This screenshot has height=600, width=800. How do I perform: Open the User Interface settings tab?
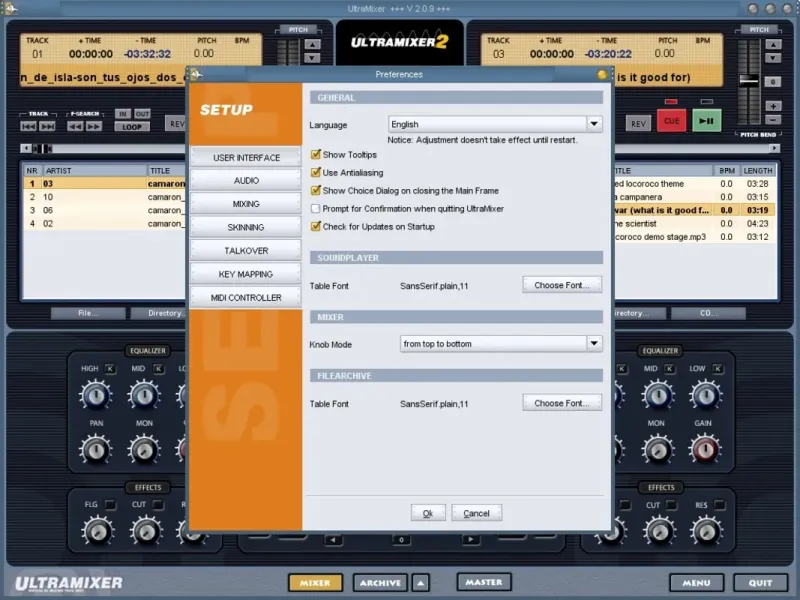pyautogui.click(x=246, y=158)
